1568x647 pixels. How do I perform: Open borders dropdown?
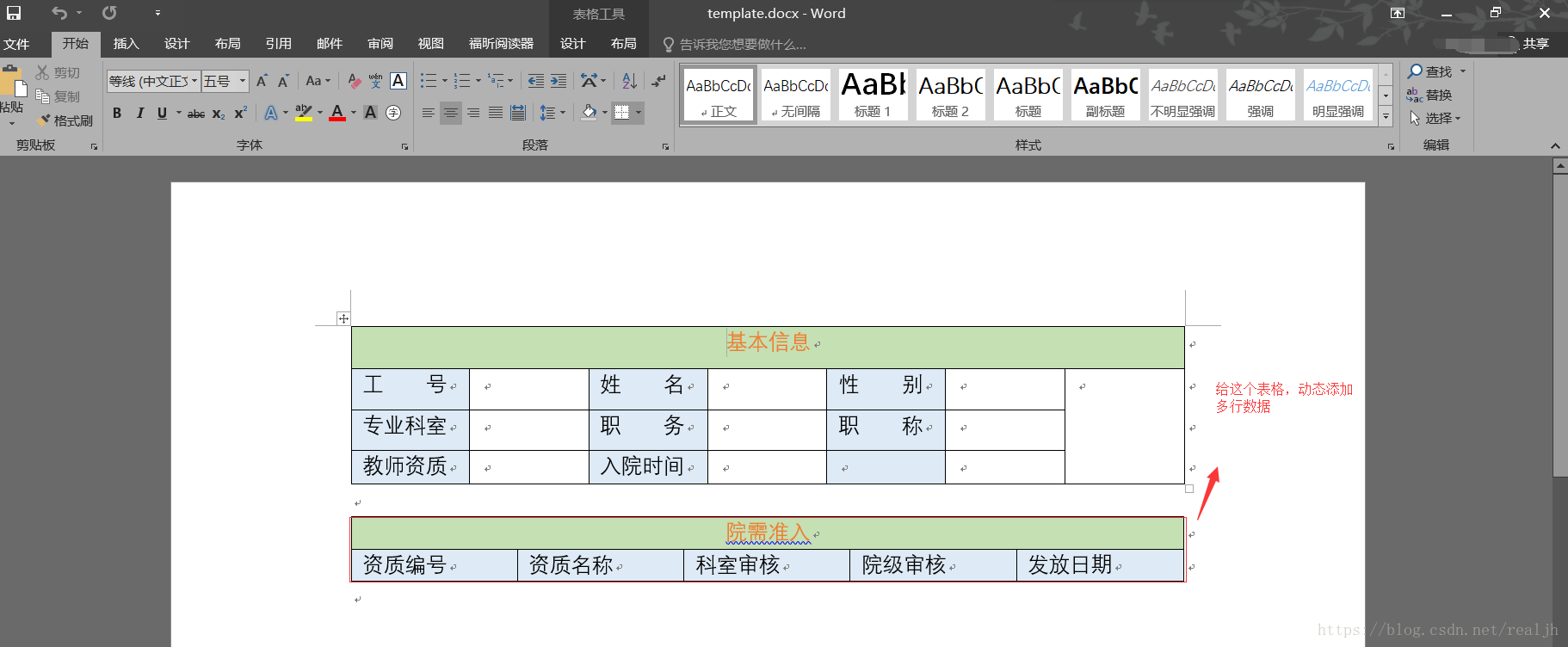pyautogui.click(x=639, y=113)
